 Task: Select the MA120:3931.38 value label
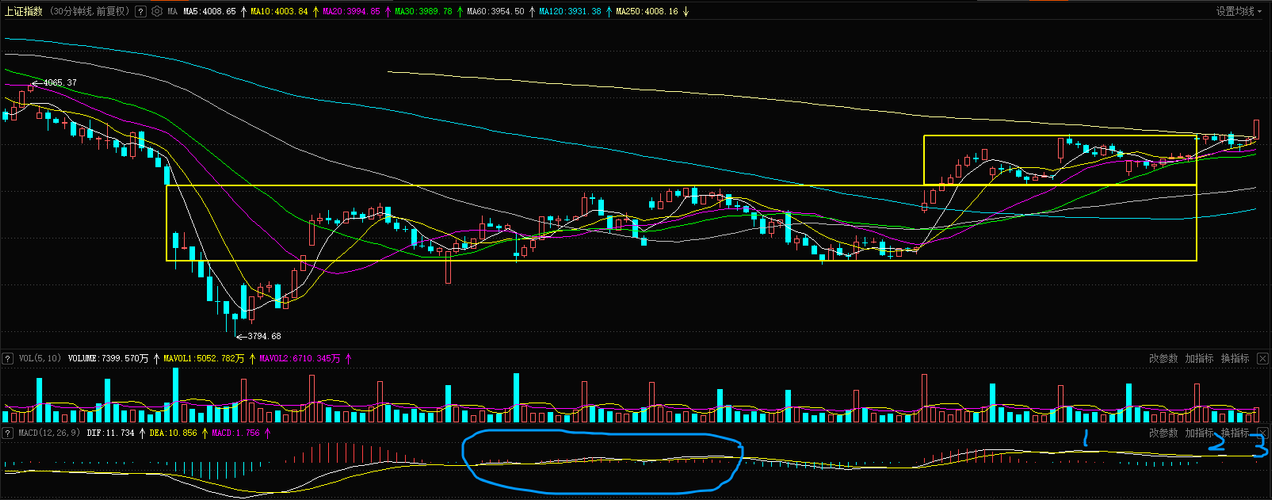(570, 12)
